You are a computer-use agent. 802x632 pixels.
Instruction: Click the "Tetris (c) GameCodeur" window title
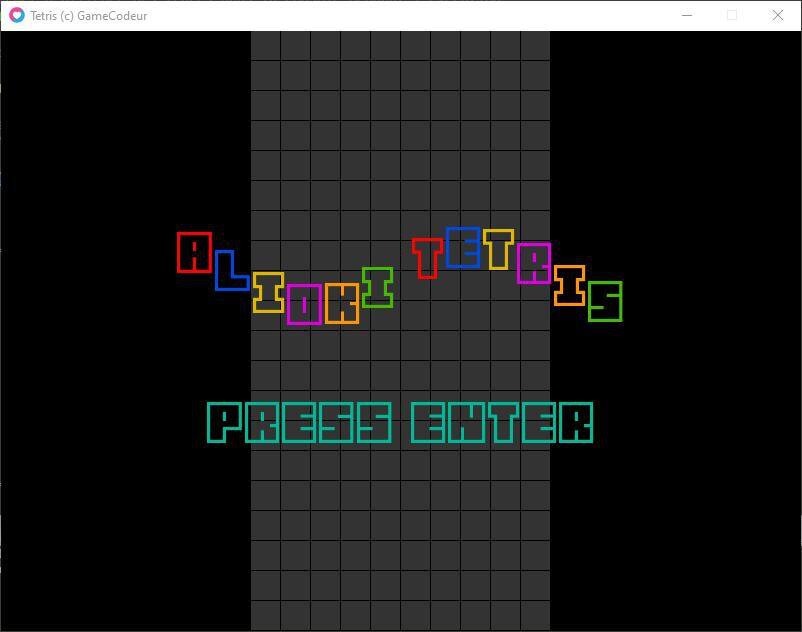click(88, 16)
